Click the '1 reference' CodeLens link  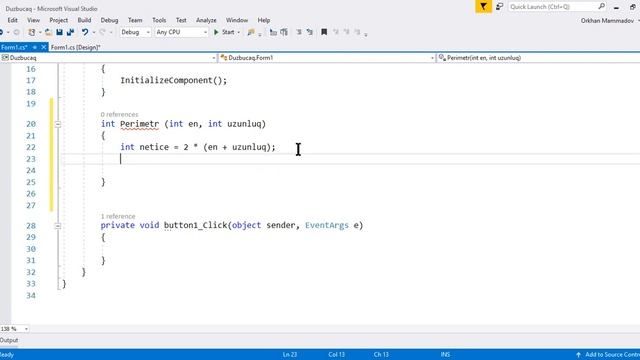click(118, 216)
